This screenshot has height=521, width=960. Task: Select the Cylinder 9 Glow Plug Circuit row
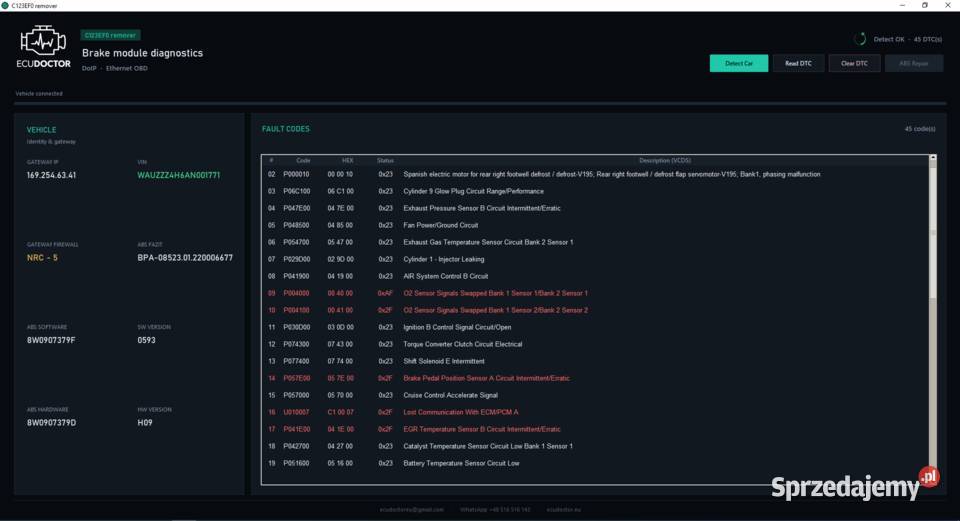click(x=595, y=191)
